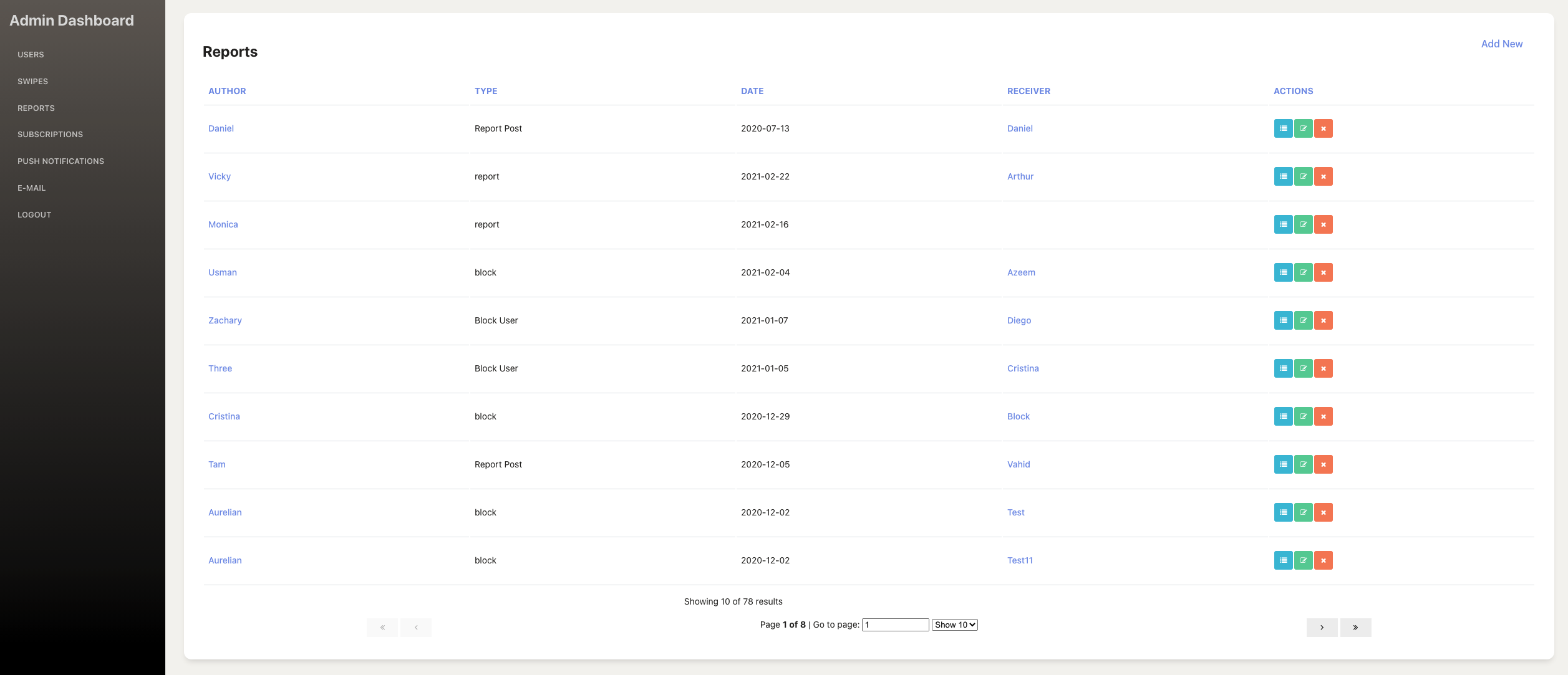This screenshot has height=675, width=1568.
Task: Click the blue view icon in Daniel's row
Action: pyautogui.click(x=1283, y=128)
